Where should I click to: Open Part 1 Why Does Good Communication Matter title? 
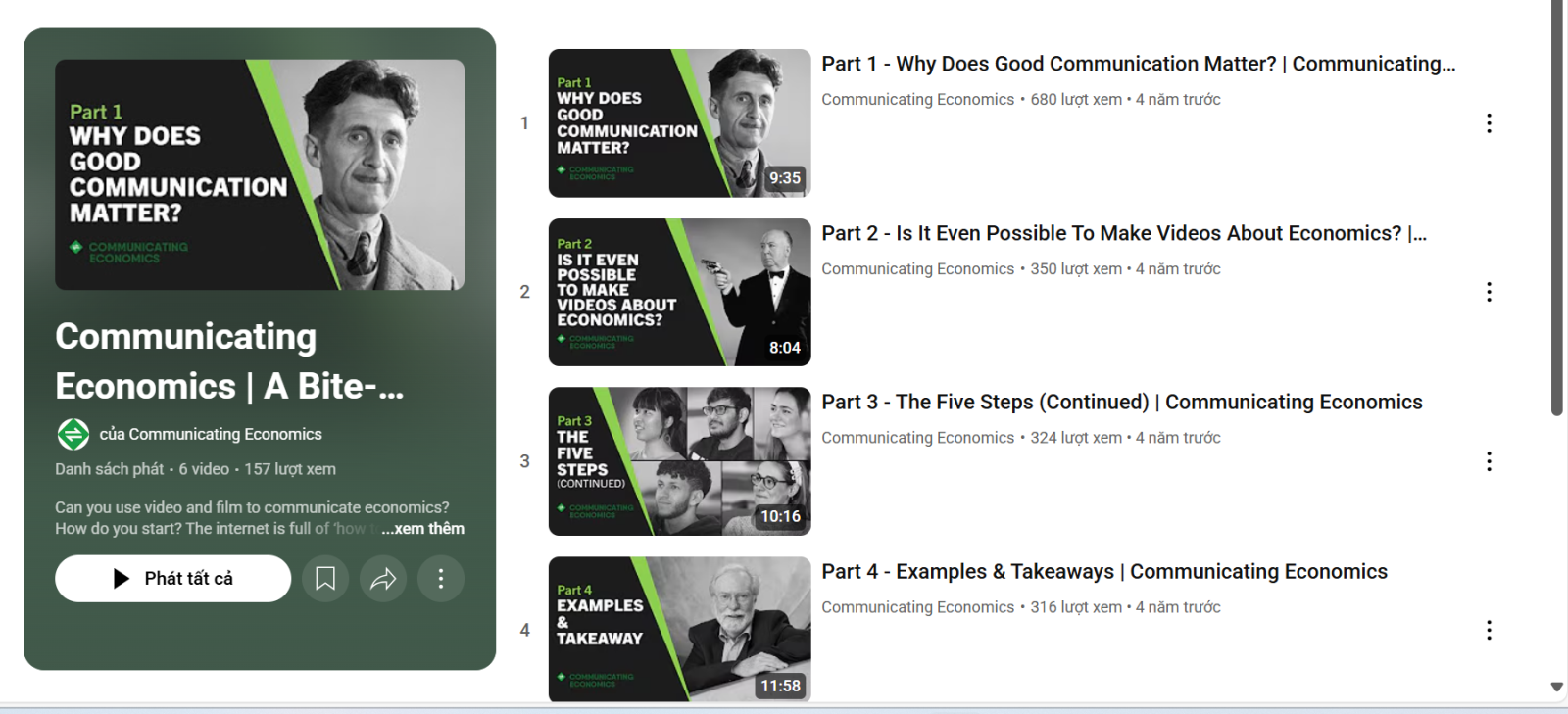tap(1139, 64)
